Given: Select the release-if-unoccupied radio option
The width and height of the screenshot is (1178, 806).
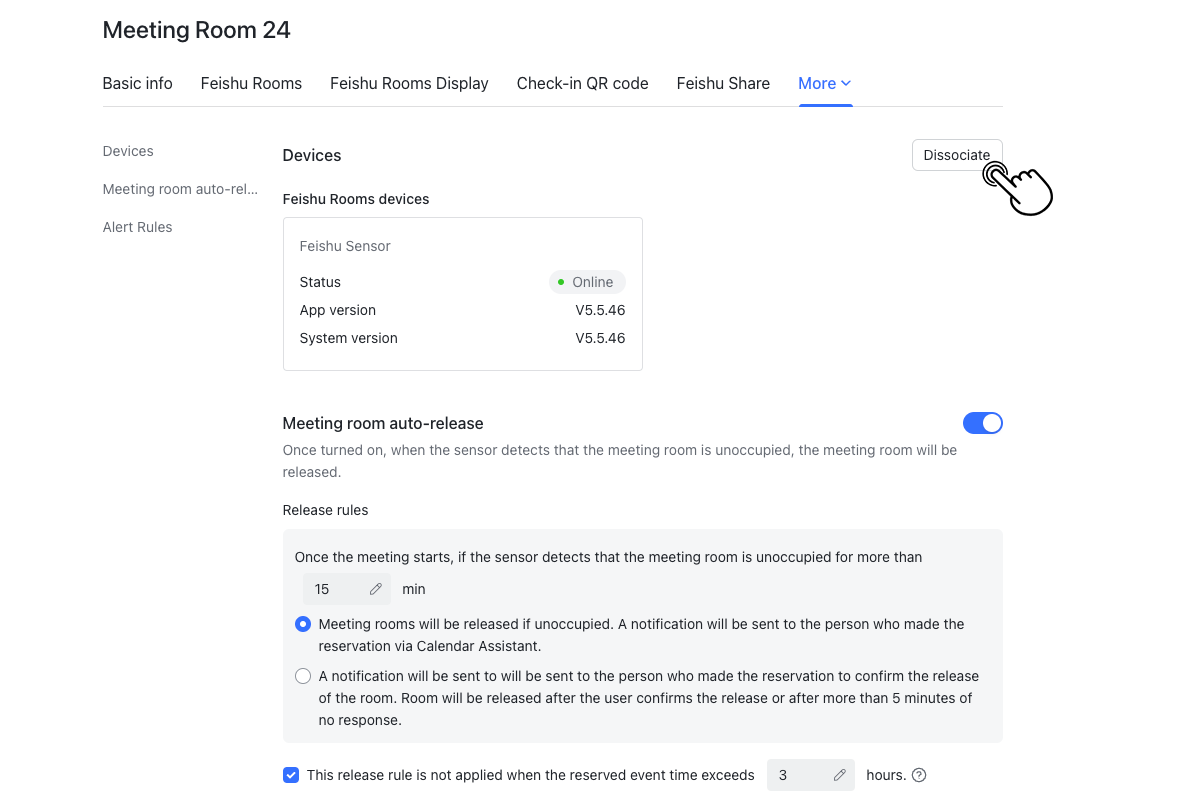Looking at the screenshot, I should 303,624.
